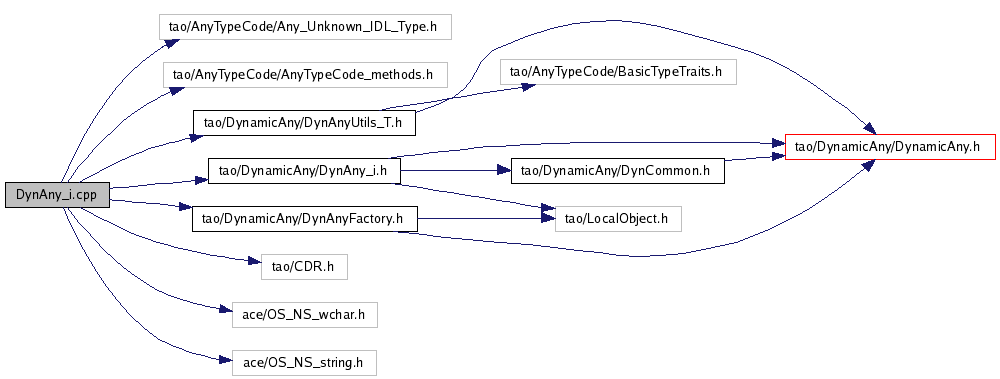This screenshot has width=1000, height=379.
Task: Click the DynAny_i.cpp root node
Action: coord(57,195)
